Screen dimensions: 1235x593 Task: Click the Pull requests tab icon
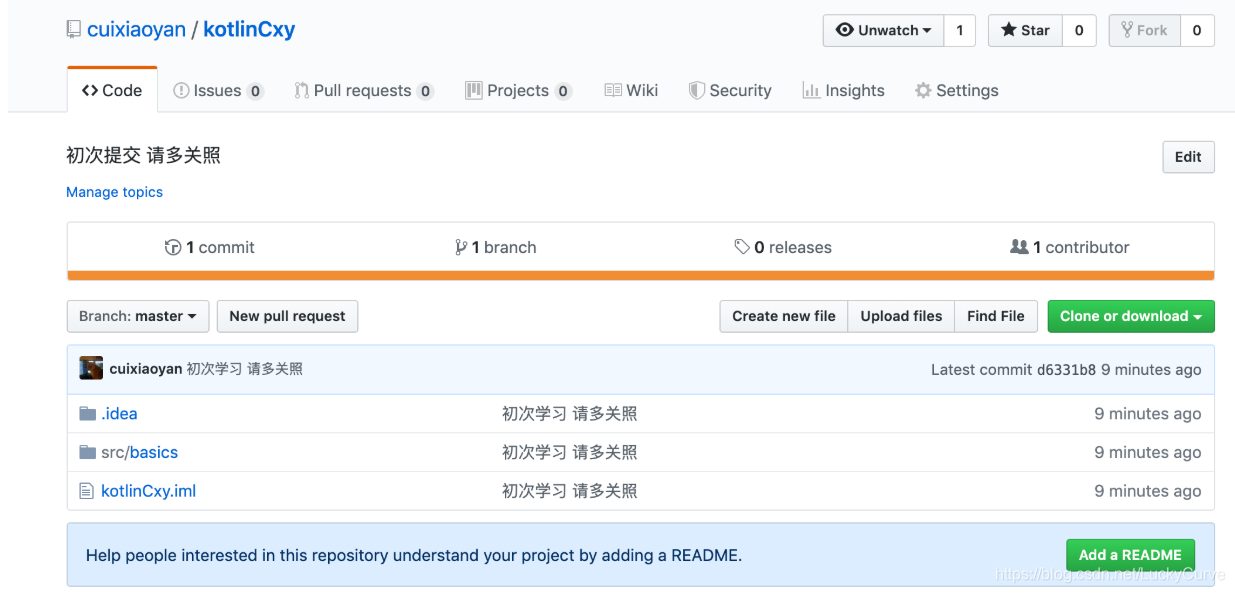click(301, 90)
